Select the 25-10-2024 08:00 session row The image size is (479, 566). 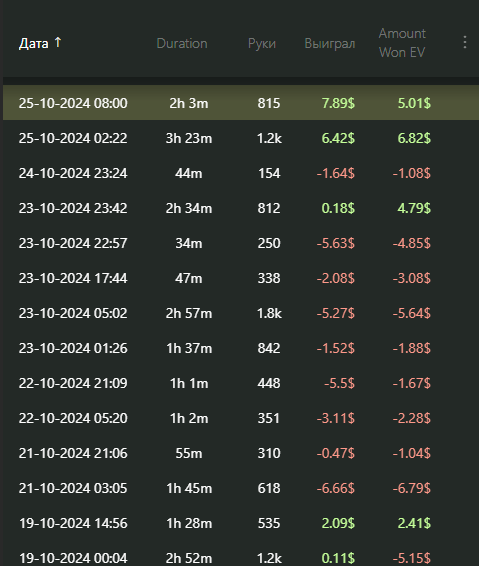pos(241,103)
